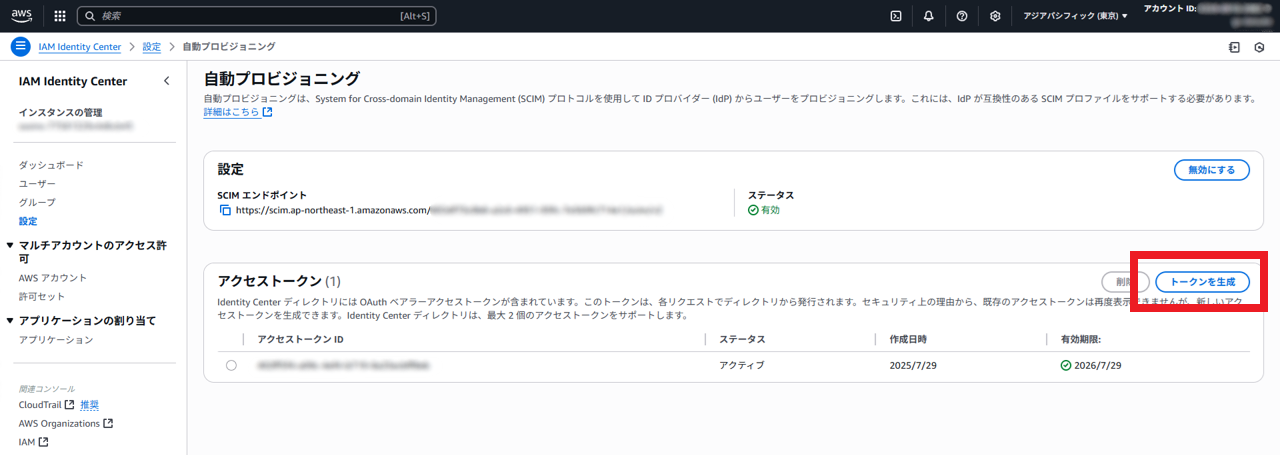
Task: Toggle the blue hamburger navigation menu
Action: (x=21, y=47)
